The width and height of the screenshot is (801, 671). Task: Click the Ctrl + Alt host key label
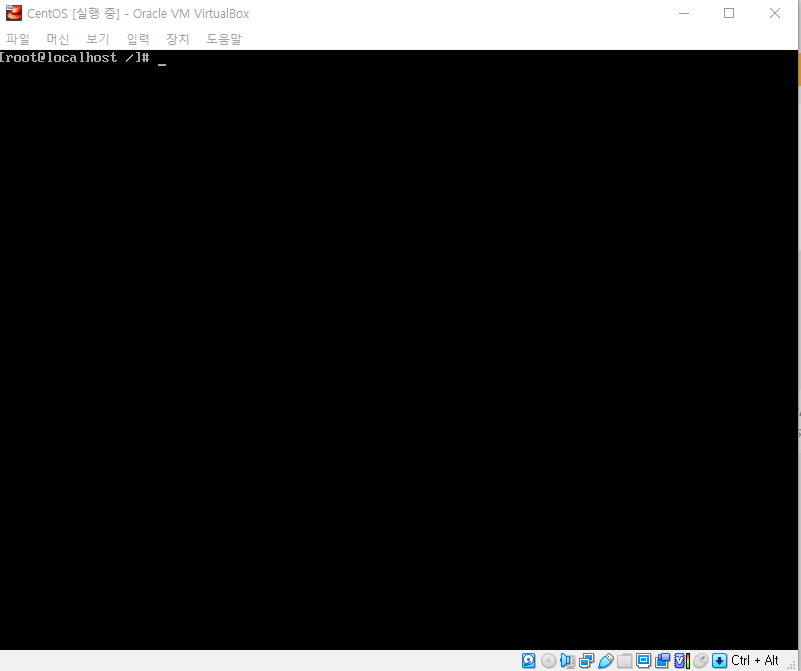point(755,660)
